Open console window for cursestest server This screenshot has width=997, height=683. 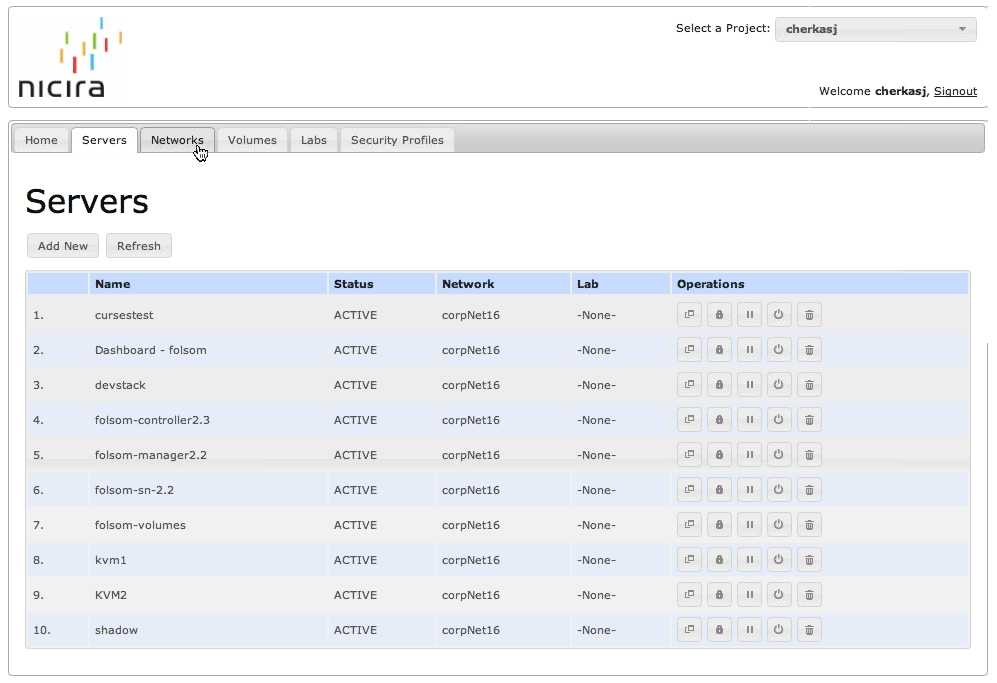(x=689, y=315)
